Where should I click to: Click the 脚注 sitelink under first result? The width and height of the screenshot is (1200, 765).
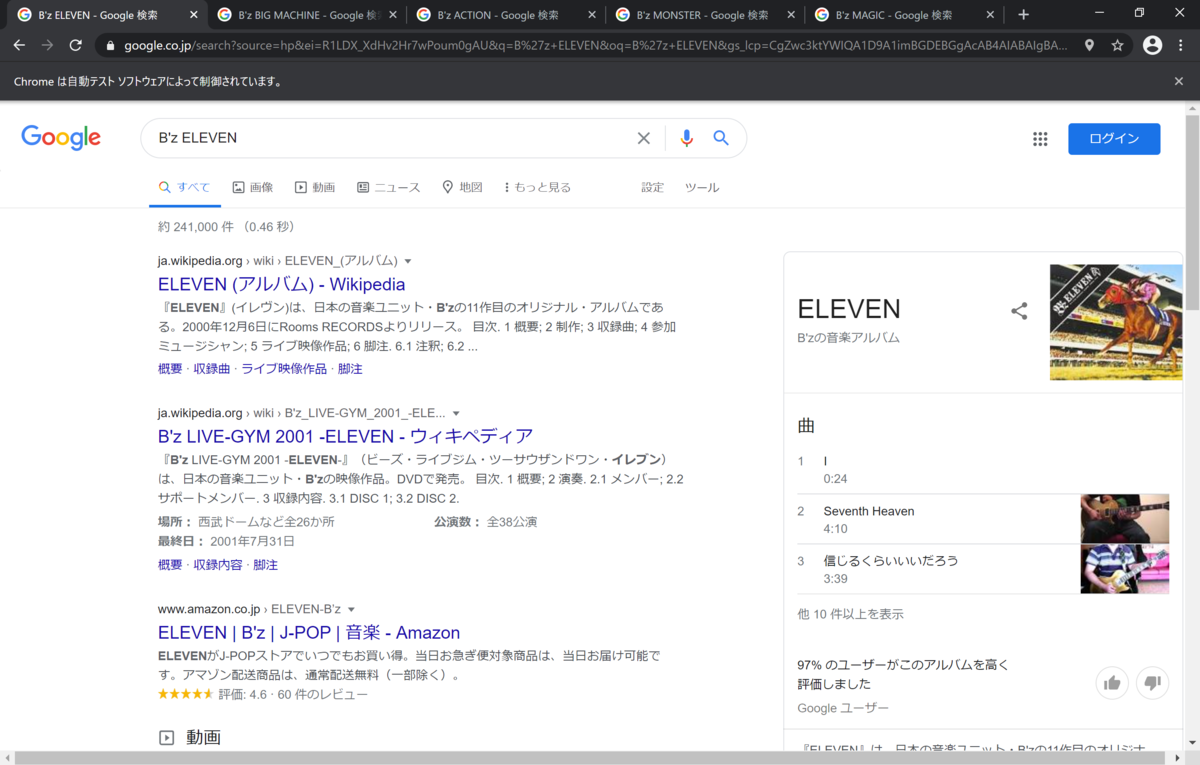point(350,369)
